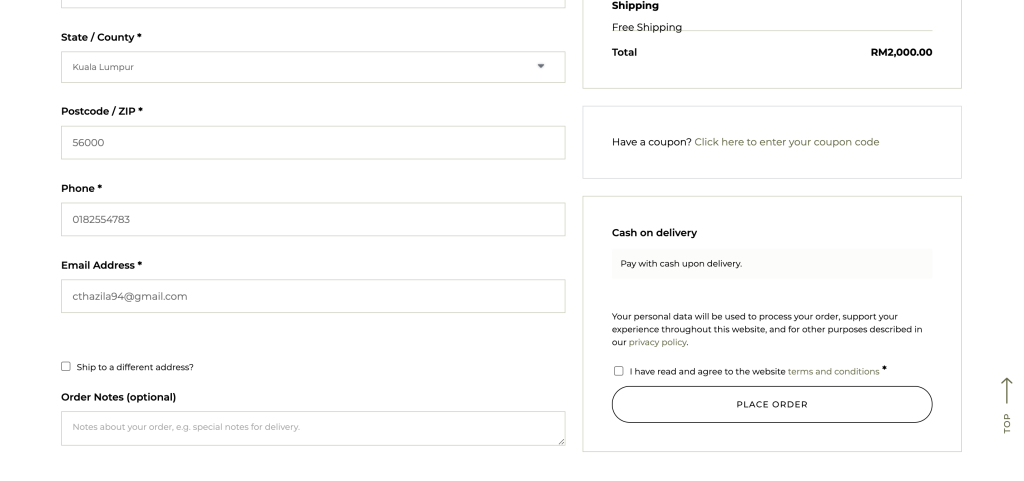Enable Ship to a different address checkbox
Image resolution: width=1024 pixels, height=481 pixels.
click(66, 366)
